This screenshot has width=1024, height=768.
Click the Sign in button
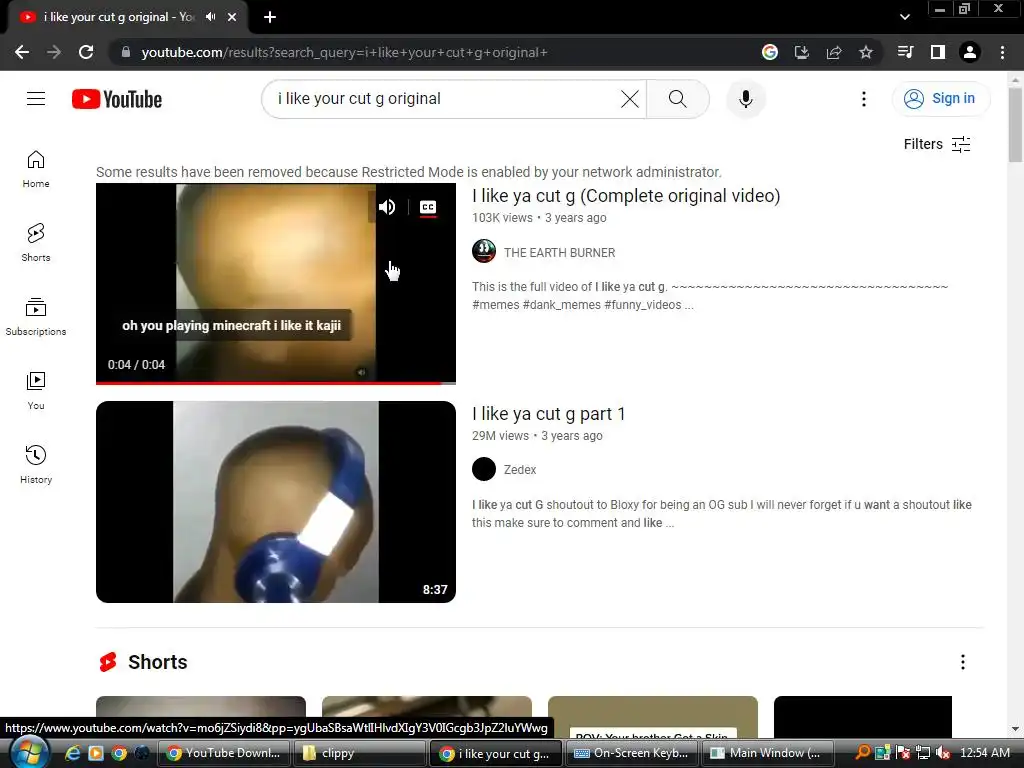(x=940, y=99)
